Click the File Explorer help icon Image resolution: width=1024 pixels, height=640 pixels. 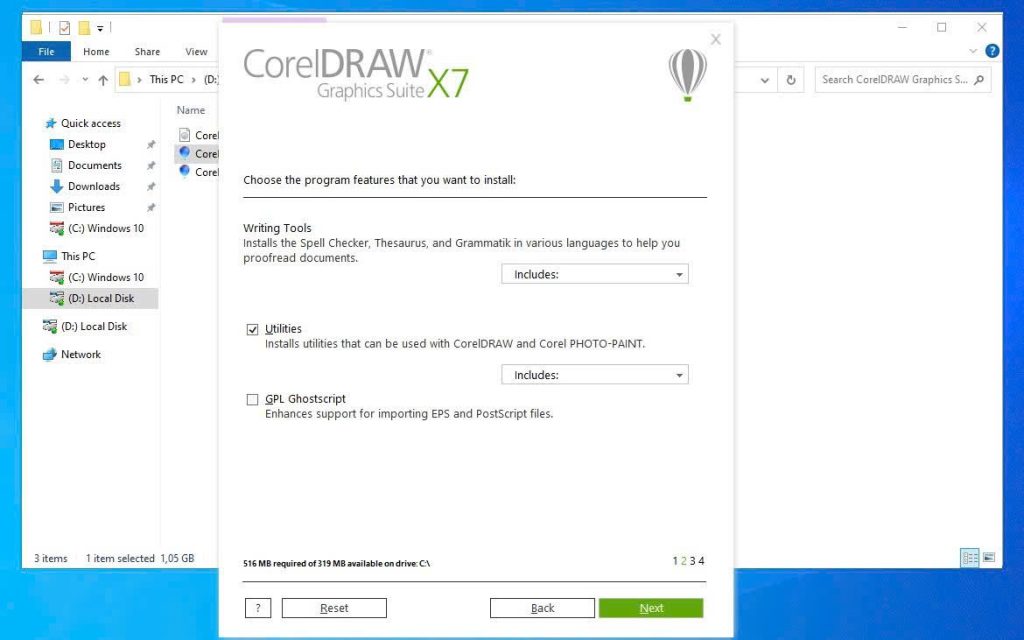992,51
